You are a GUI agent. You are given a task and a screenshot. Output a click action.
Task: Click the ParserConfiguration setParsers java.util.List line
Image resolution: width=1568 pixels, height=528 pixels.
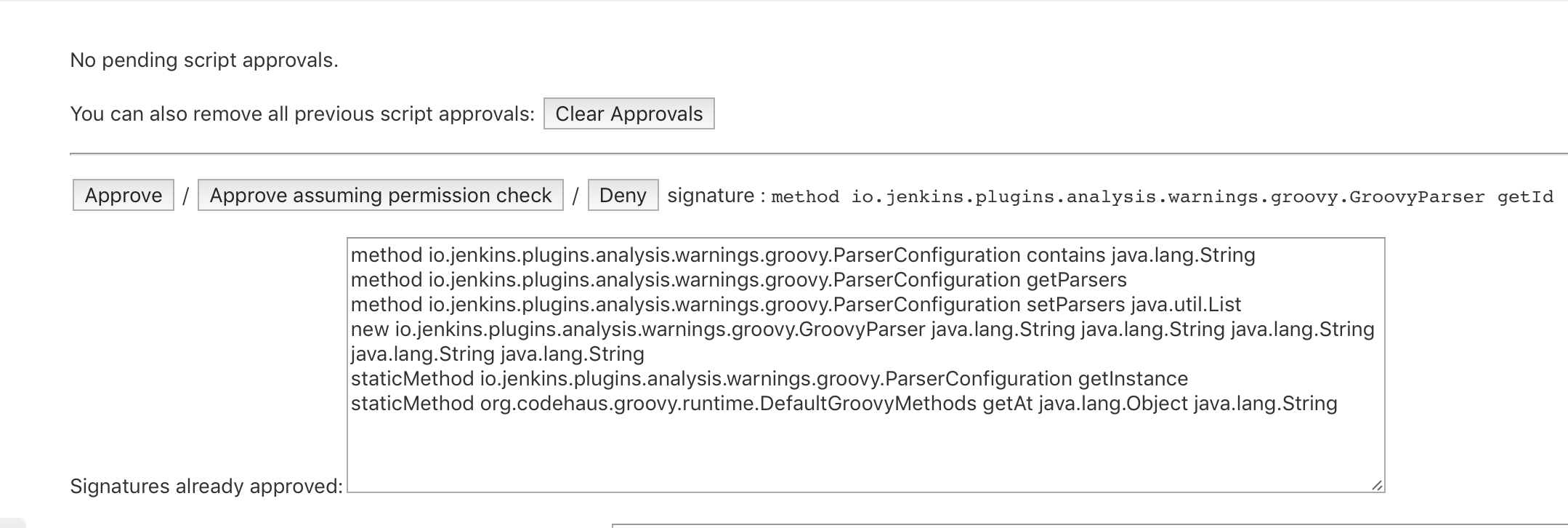(x=796, y=305)
